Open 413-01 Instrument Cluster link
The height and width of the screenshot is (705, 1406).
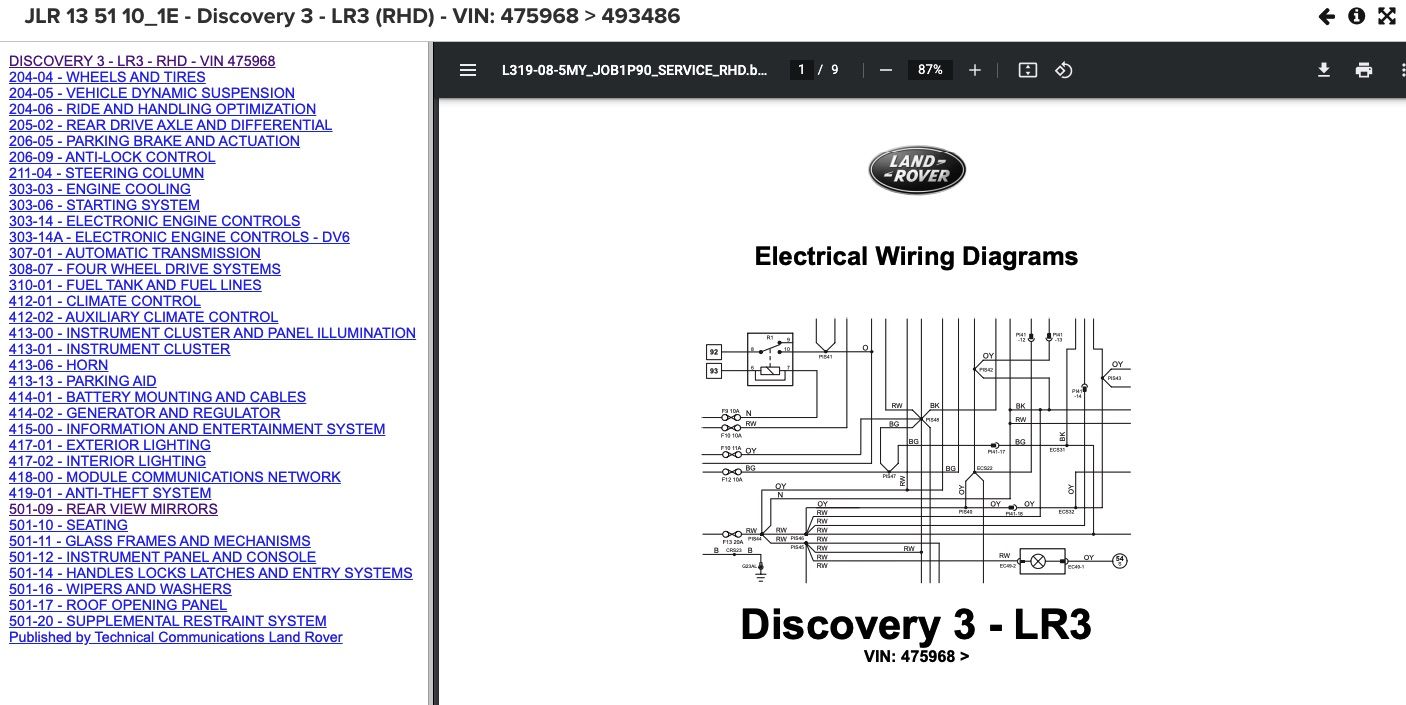tap(119, 349)
